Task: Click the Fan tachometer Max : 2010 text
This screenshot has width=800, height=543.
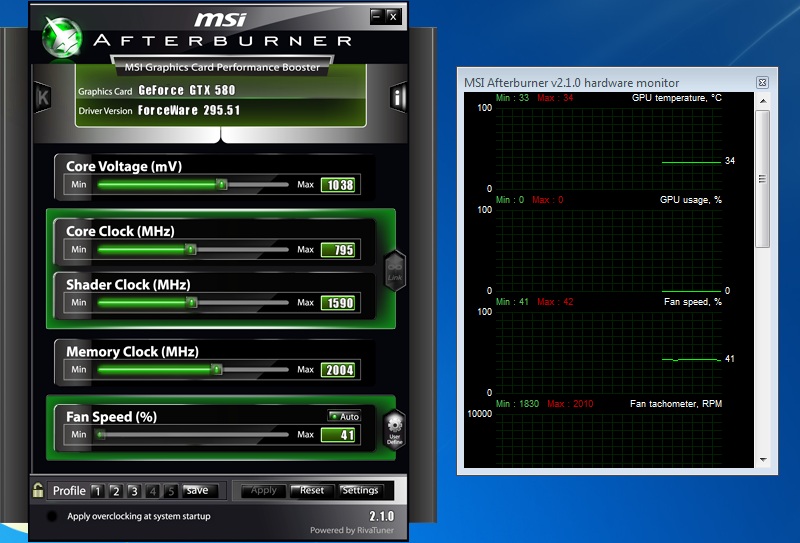Action: (x=570, y=404)
